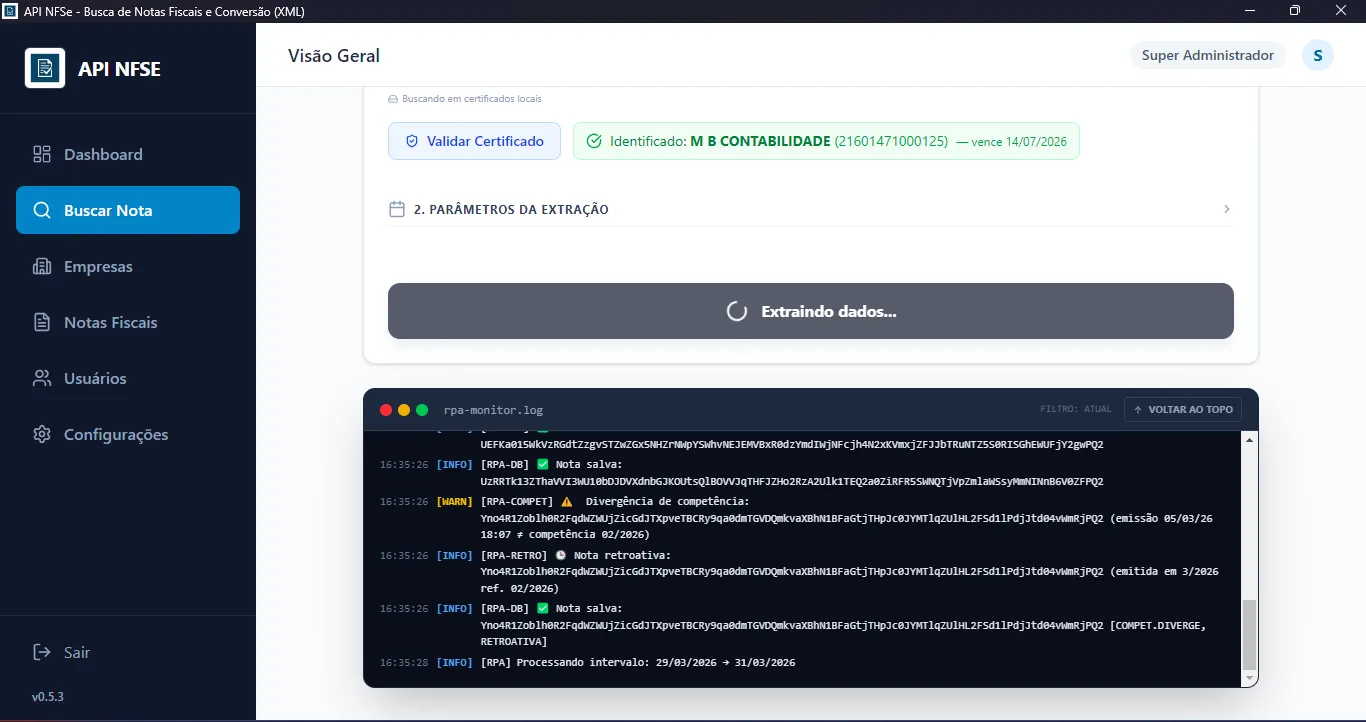The width and height of the screenshot is (1366, 722).
Task: Click Identificado M B CONTABILIDADE badge
Action: [826, 141]
